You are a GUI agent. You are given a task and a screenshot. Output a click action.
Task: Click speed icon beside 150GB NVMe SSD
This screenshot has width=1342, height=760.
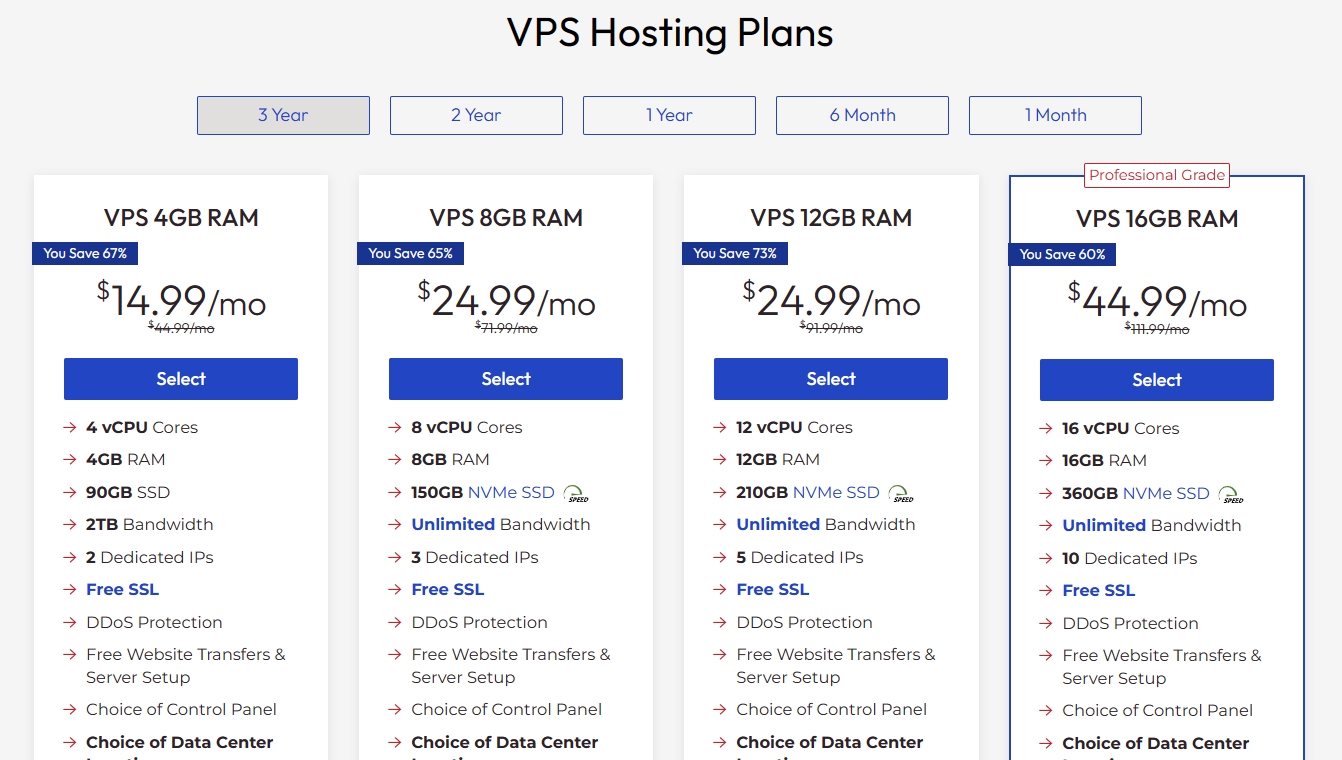point(576,493)
